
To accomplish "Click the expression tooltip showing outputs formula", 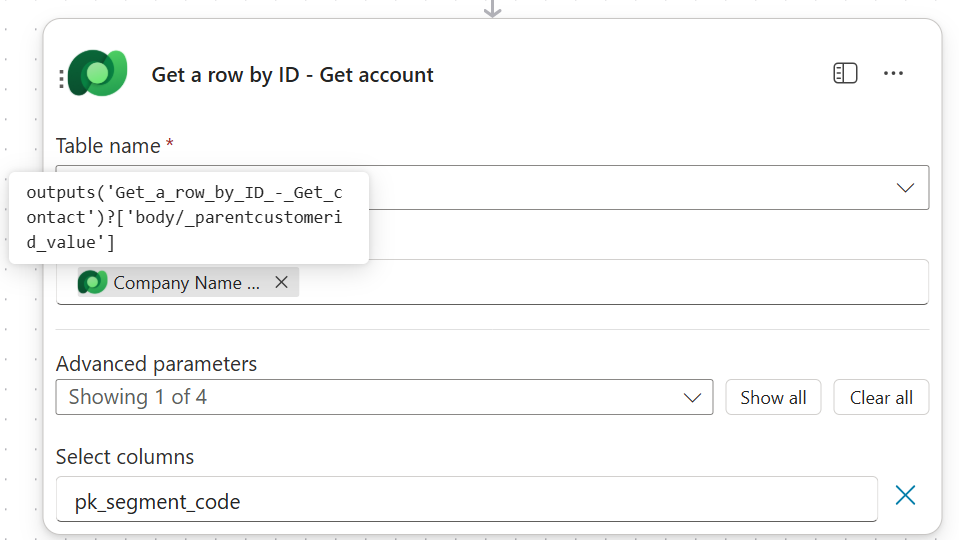I will coord(188,217).
